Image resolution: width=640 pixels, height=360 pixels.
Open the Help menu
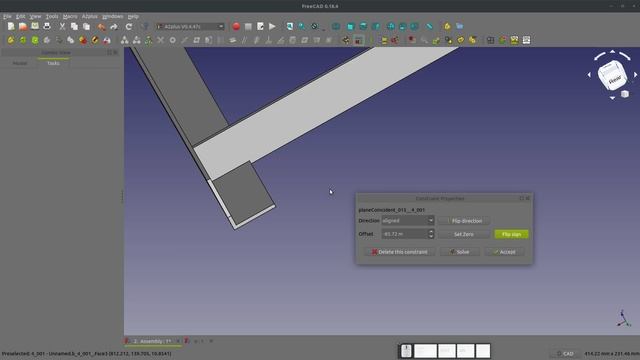[x=133, y=16]
